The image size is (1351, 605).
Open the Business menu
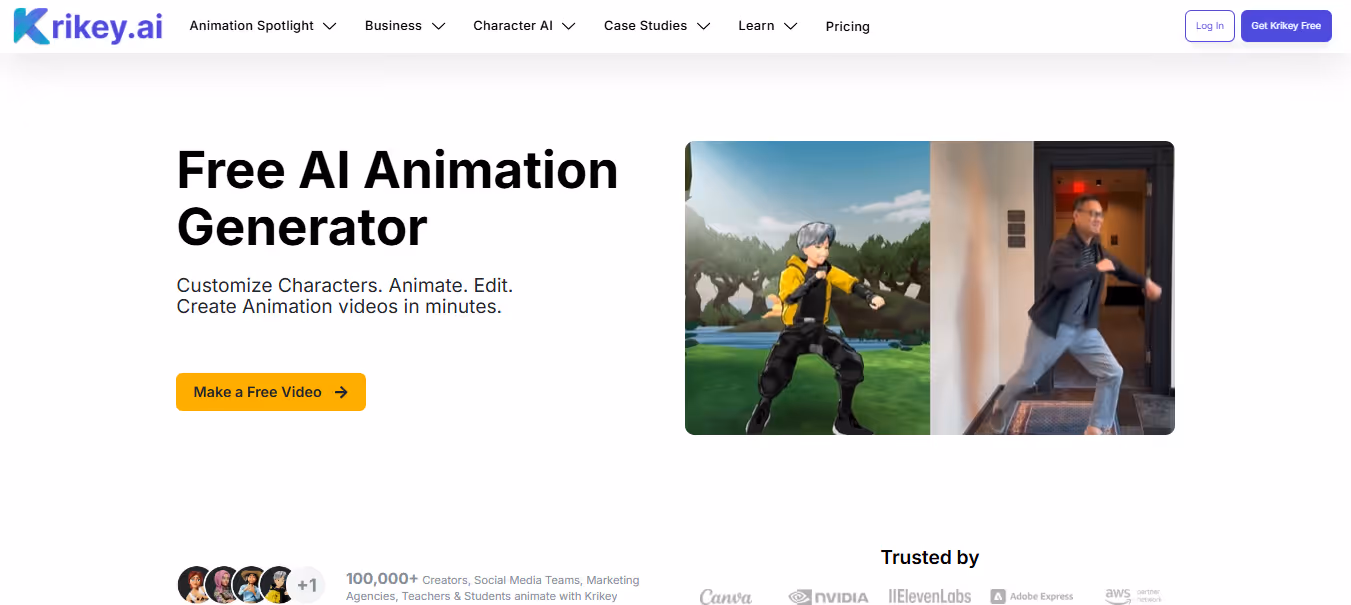[x=393, y=26]
